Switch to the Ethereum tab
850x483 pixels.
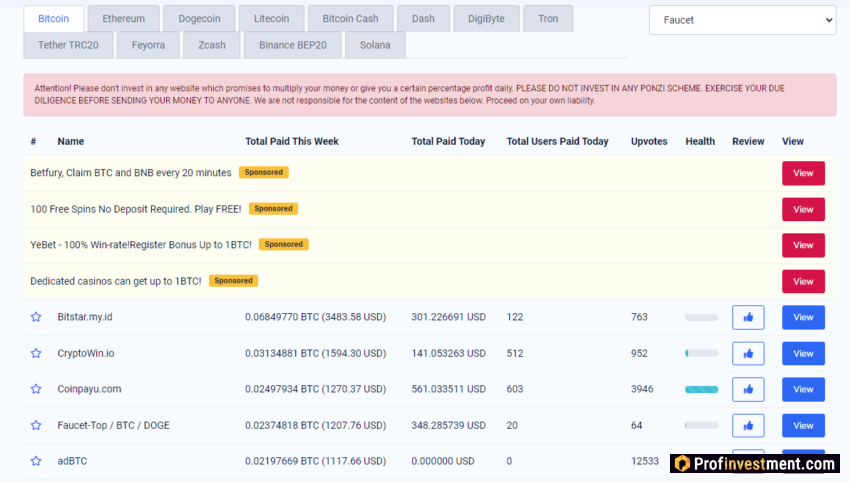tap(124, 18)
